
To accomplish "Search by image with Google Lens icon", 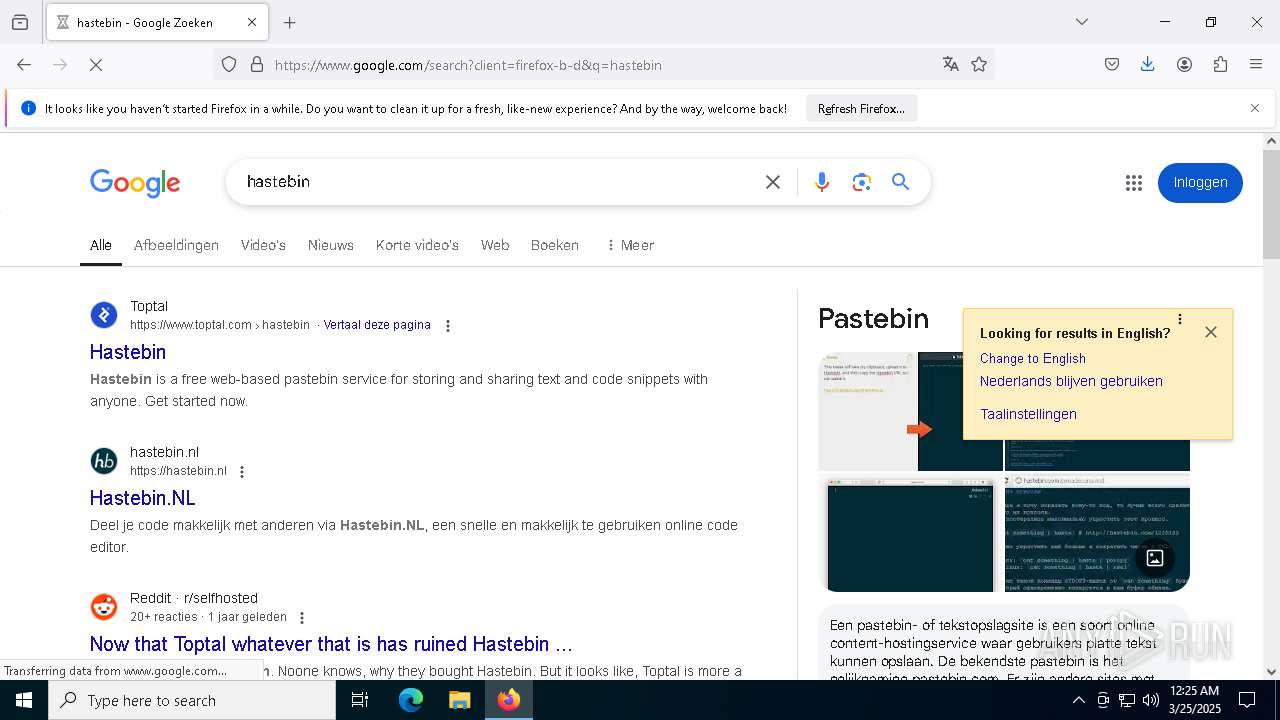I will pos(862,182).
